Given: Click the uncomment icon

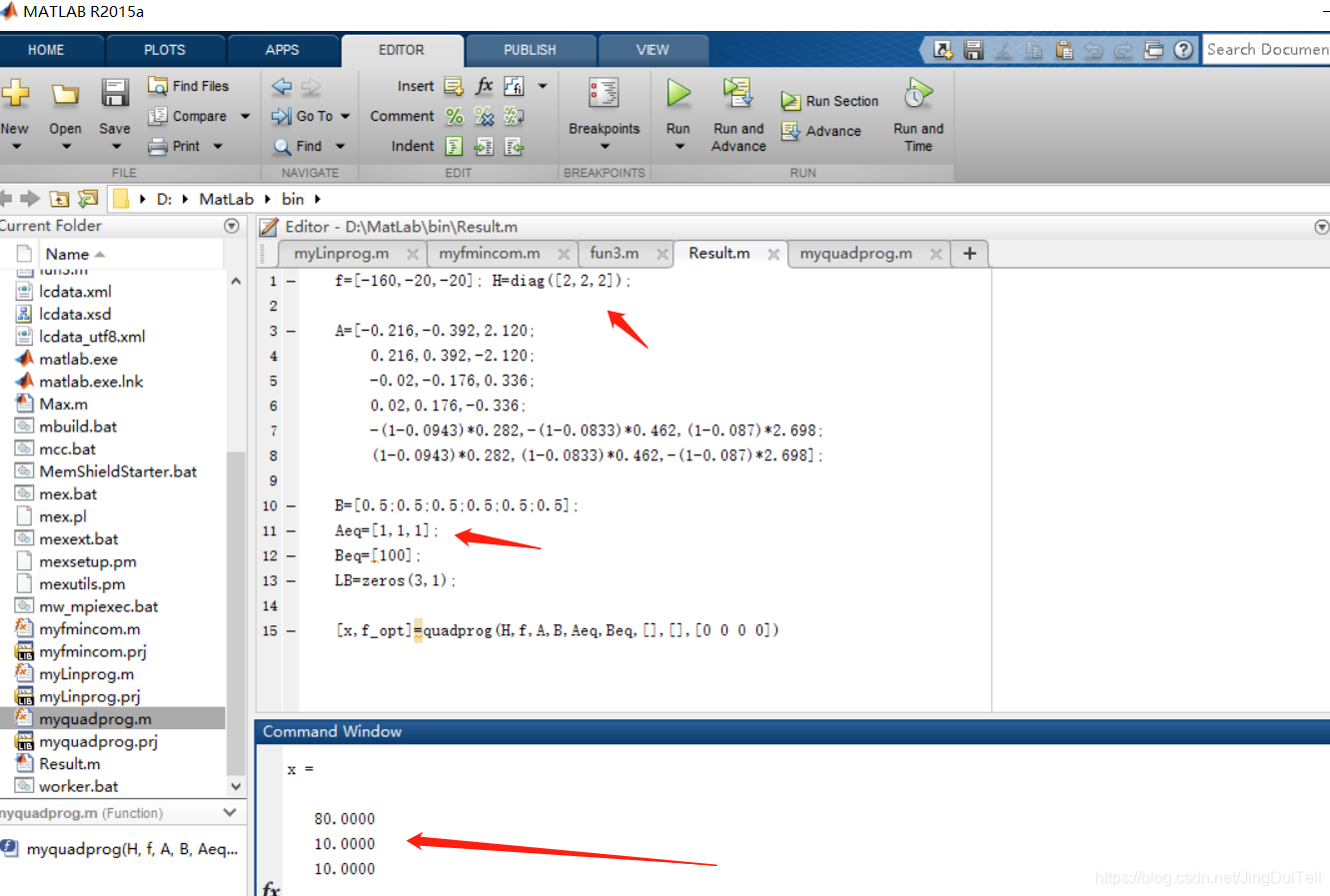Looking at the screenshot, I should tap(485, 116).
